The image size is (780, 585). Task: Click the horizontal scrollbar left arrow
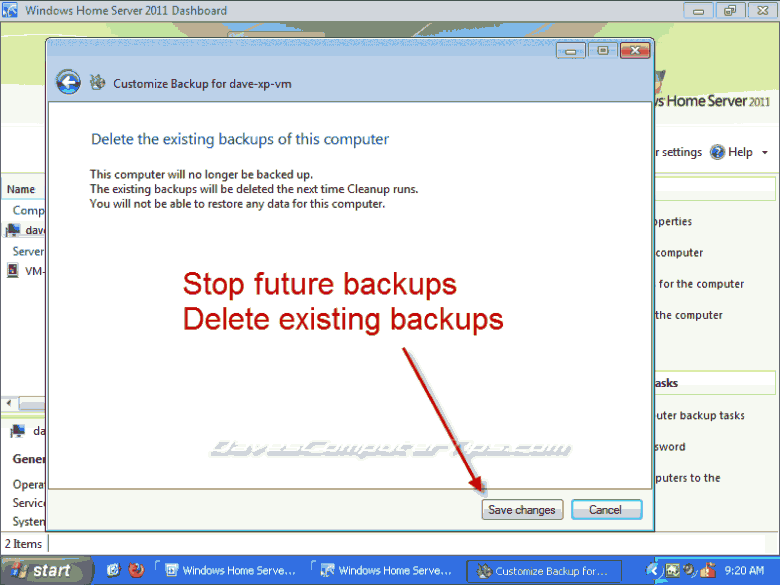(x=9, y=403)
